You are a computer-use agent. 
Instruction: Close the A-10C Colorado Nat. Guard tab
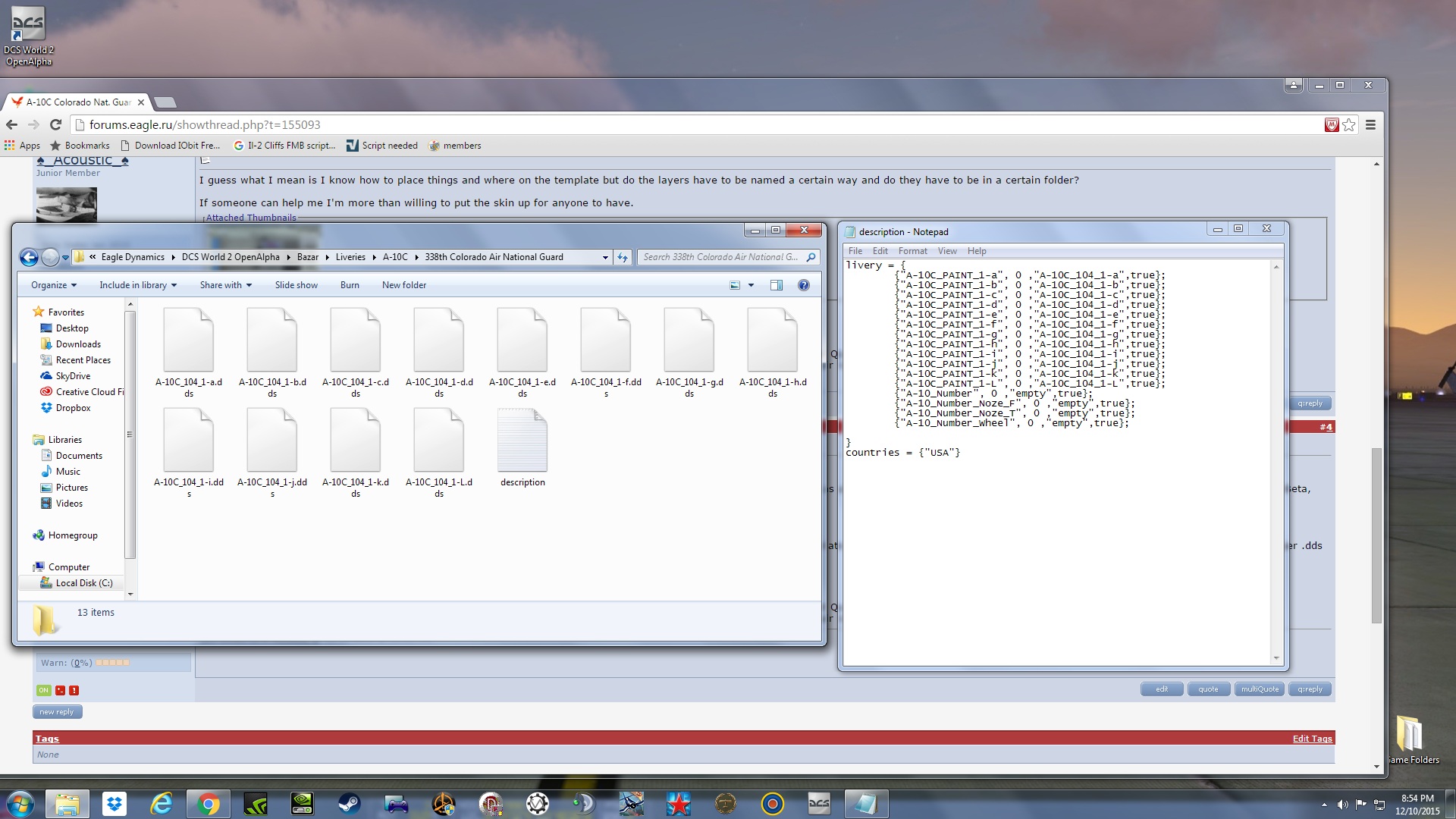pos(140,102)
